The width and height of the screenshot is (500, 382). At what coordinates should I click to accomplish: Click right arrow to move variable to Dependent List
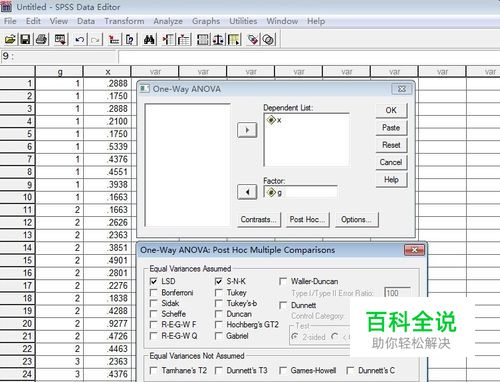(x=247, y=130)
